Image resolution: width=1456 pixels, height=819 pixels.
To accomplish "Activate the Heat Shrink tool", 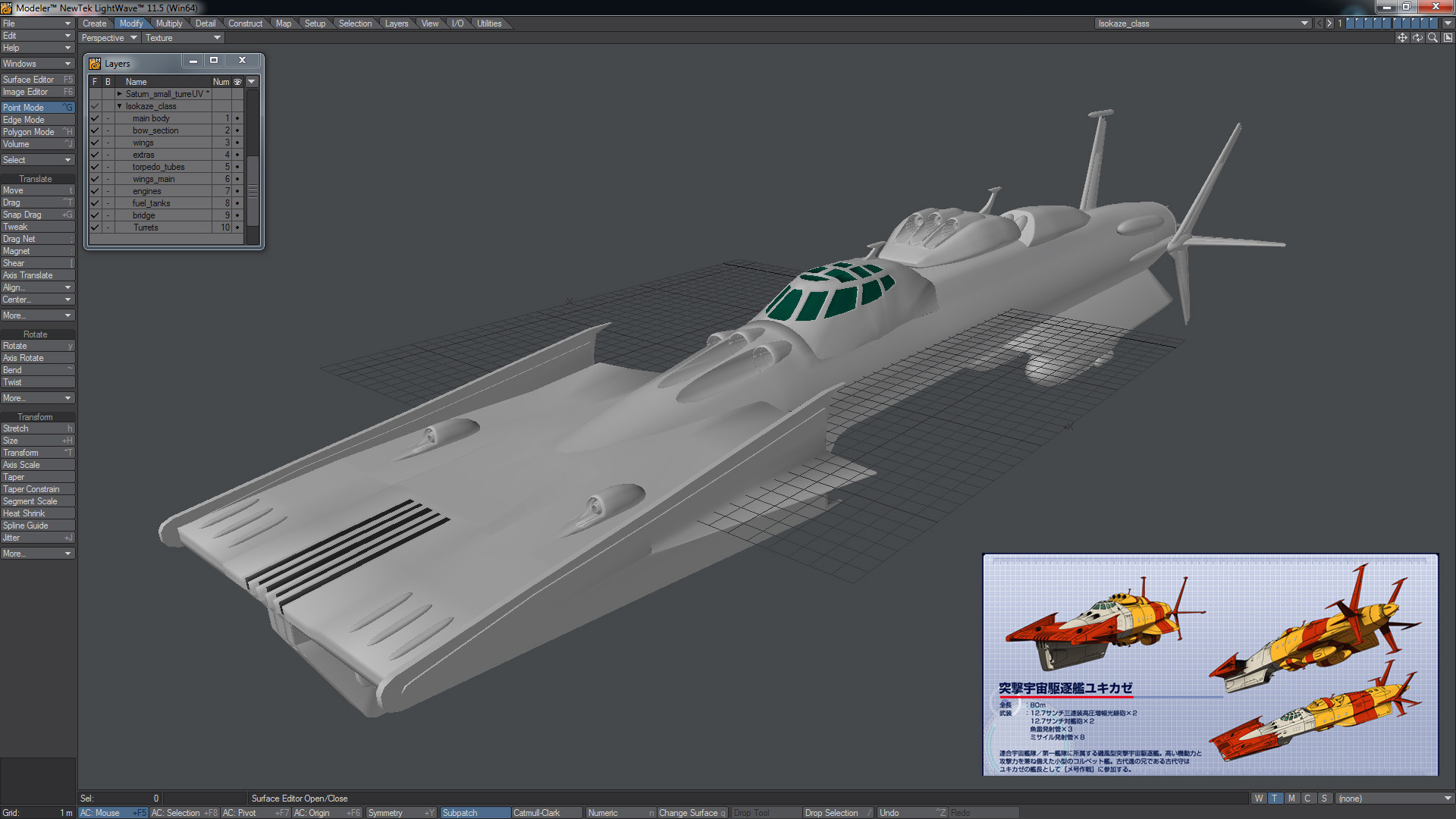I will (37, 513).
